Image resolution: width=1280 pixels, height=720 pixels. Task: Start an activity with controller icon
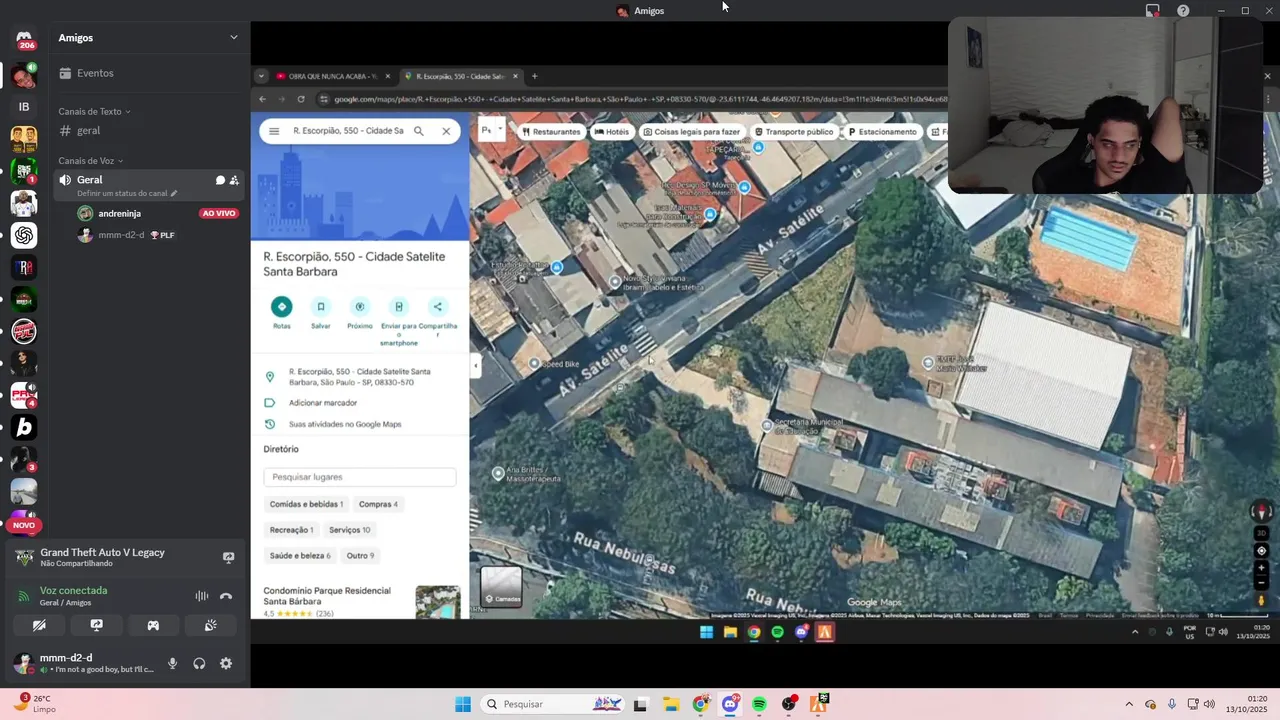point(153,625)
